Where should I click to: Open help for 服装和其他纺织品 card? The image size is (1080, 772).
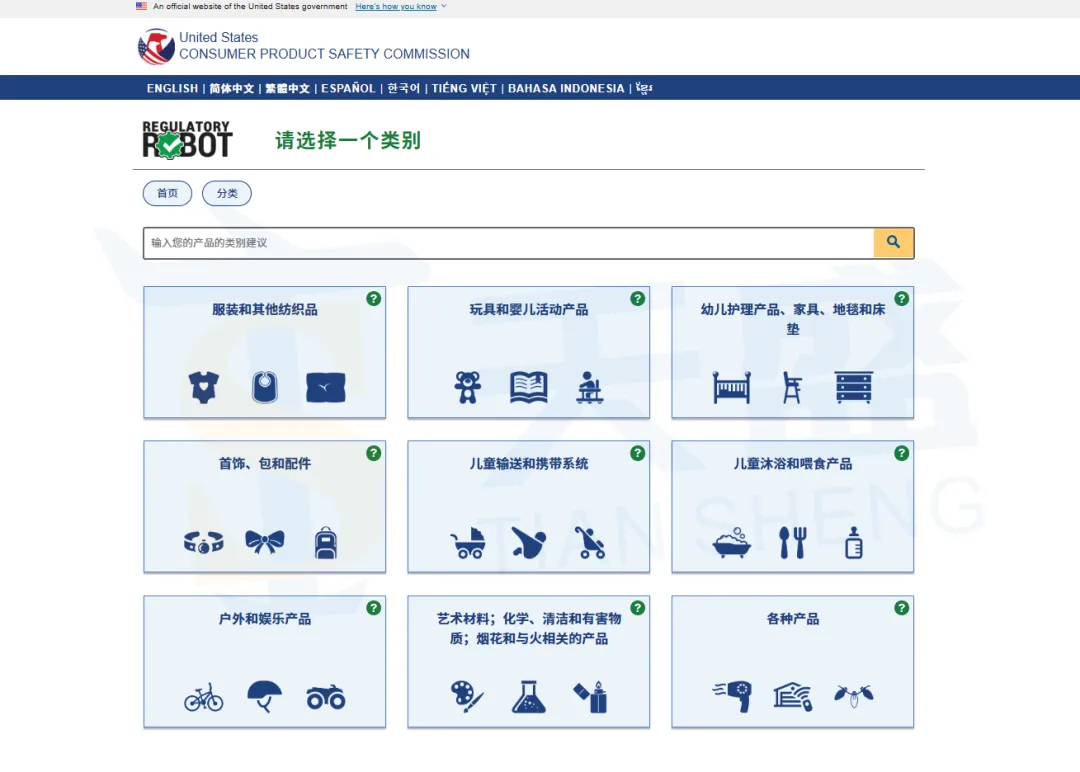373,299
